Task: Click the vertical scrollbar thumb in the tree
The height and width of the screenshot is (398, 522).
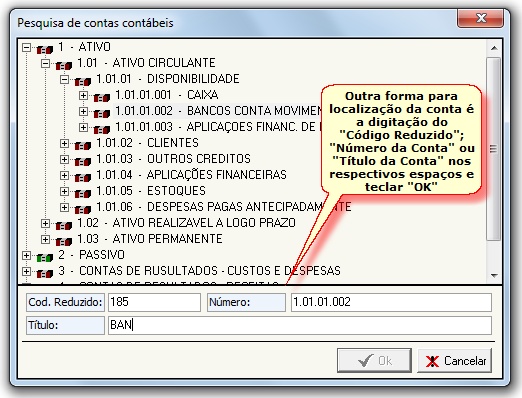Action: [494, 149]
